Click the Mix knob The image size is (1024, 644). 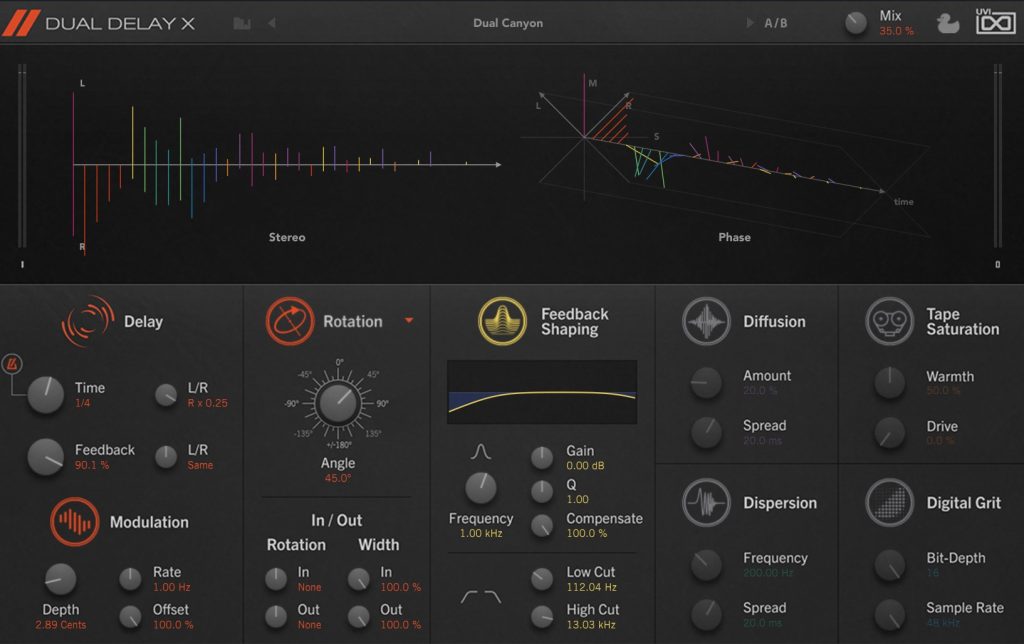coord(856,23)
